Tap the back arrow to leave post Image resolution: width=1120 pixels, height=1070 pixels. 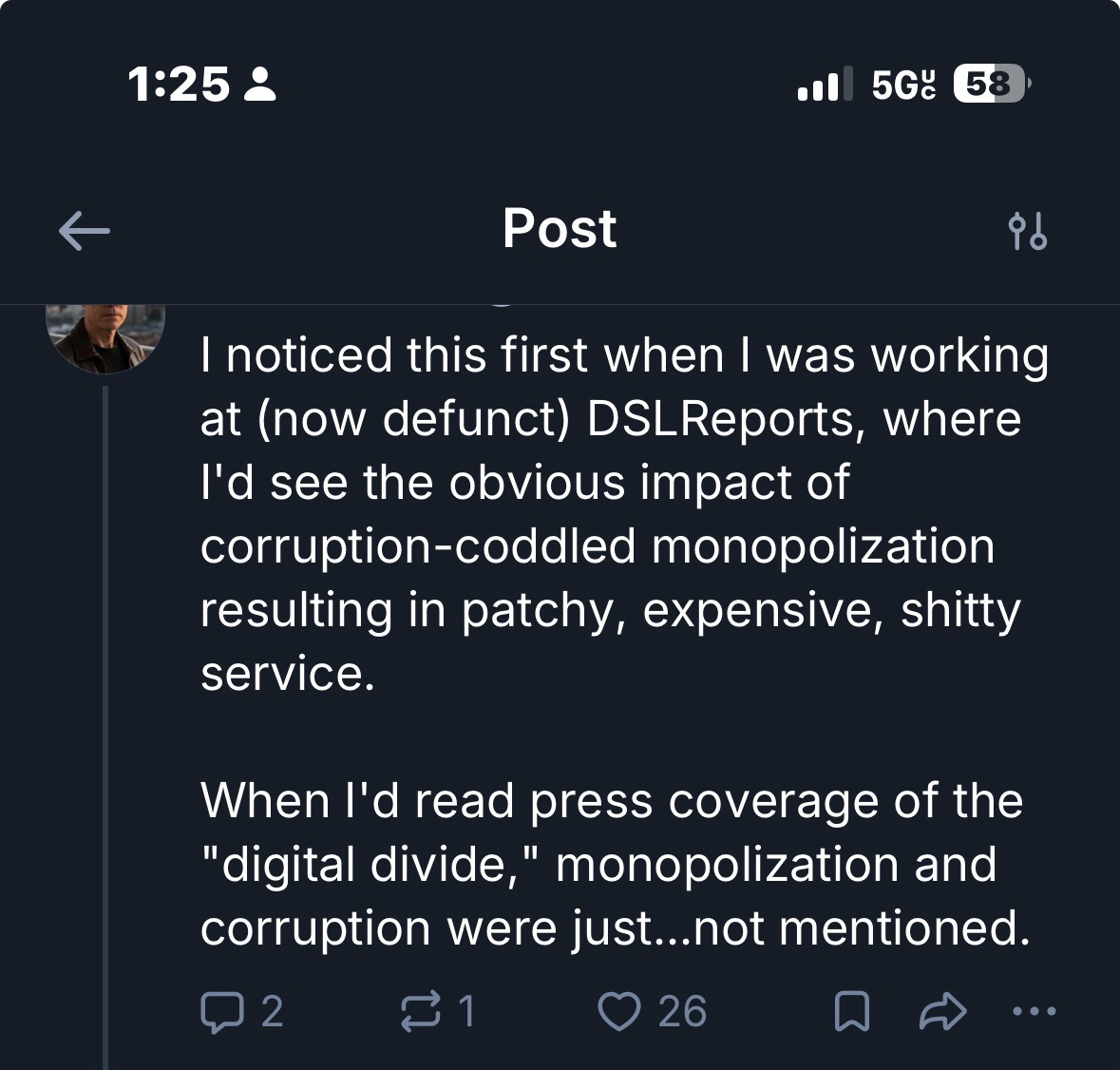coord(84,230)
